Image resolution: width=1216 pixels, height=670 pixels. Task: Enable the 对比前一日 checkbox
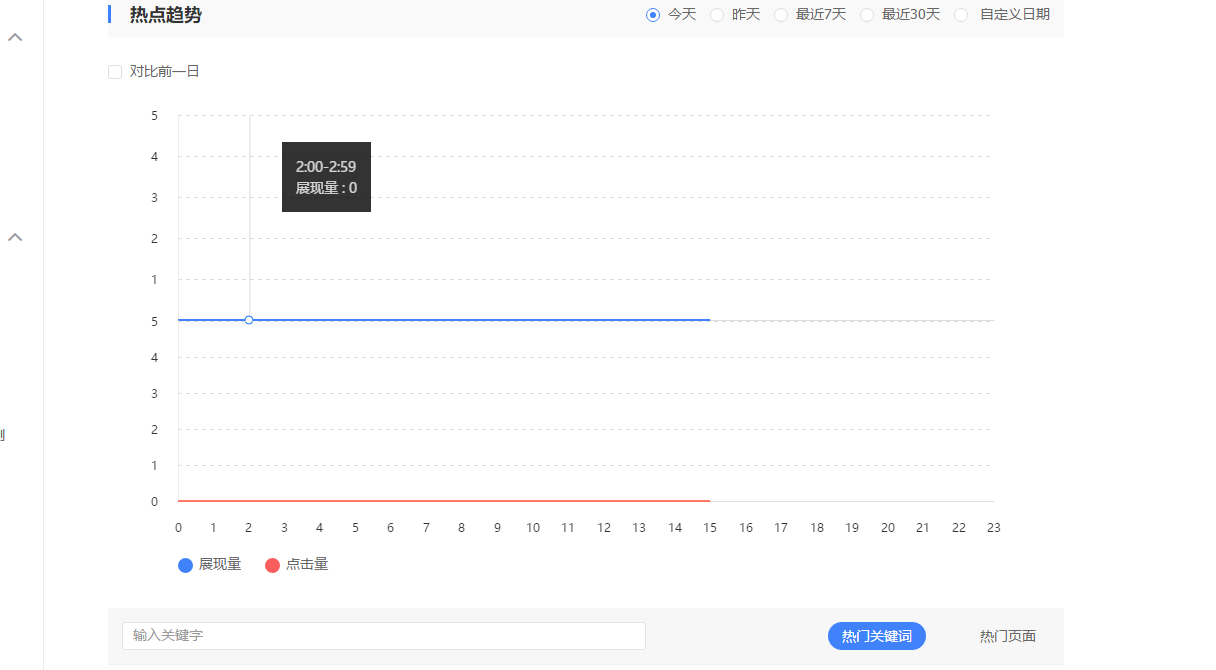(115, 72)
